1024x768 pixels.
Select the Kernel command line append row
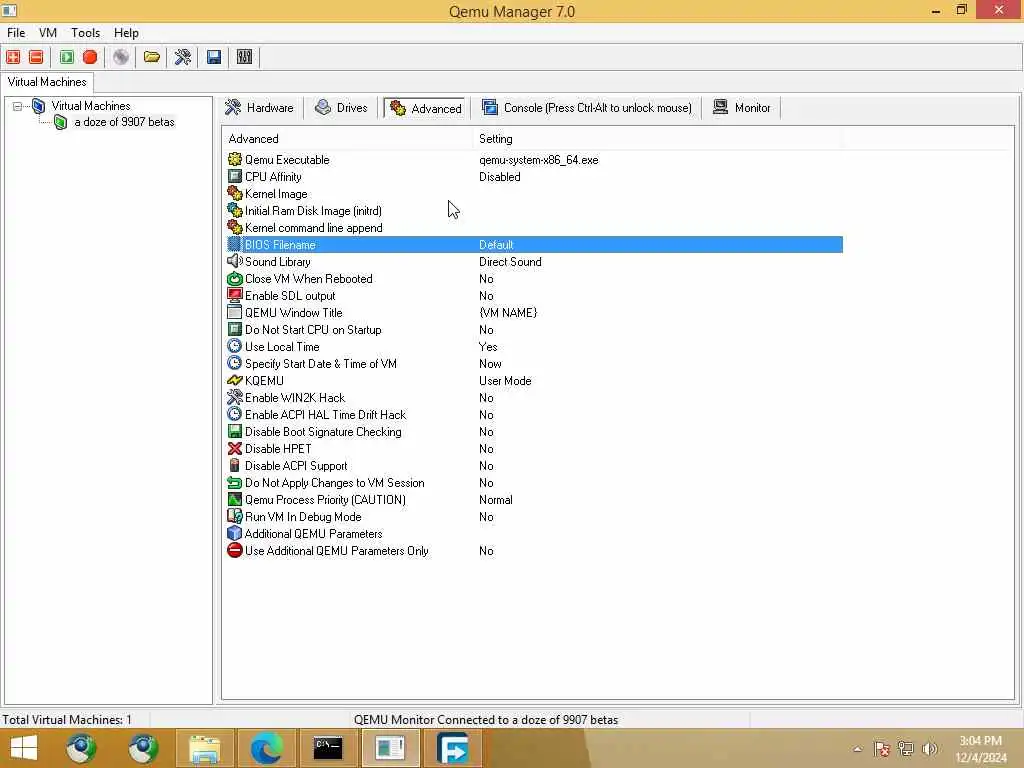tap(534, 228)
